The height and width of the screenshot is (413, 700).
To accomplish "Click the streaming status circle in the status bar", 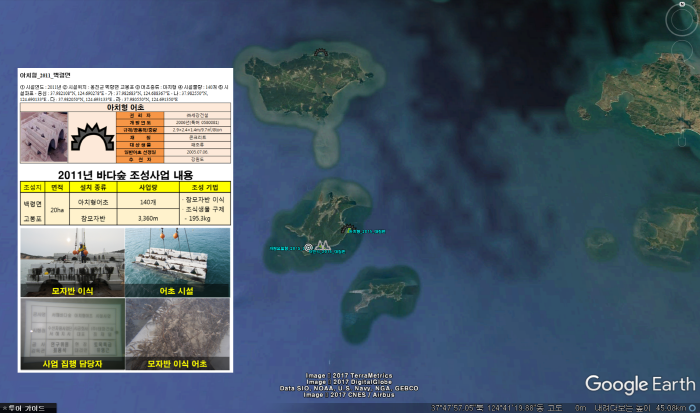I will pyautogui.click(x=692, y=408).
